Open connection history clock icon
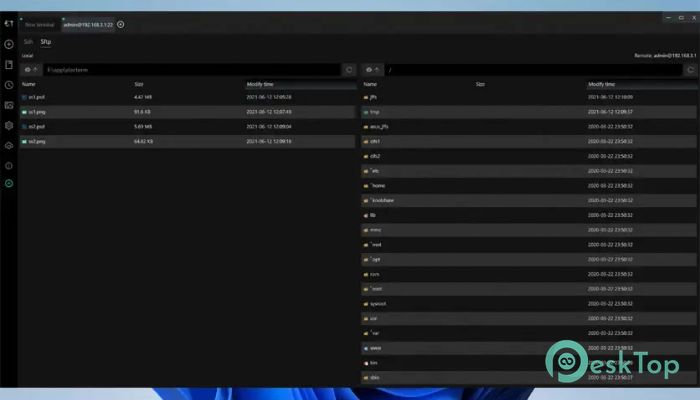Viewport: 700px width, 400px height. (9, 85)
